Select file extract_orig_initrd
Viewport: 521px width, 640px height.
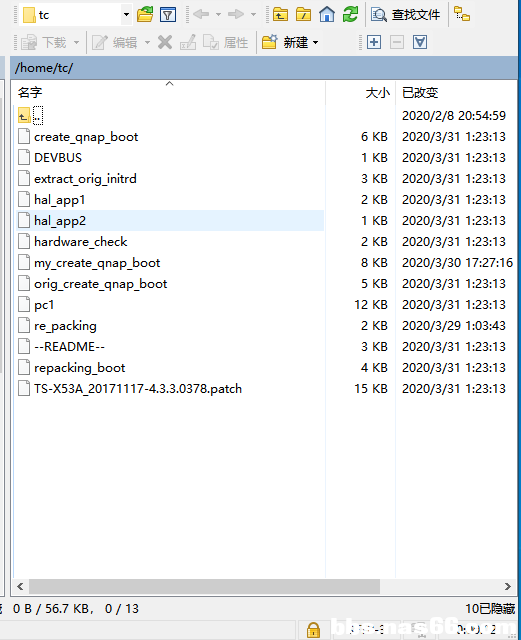point(85,179)
